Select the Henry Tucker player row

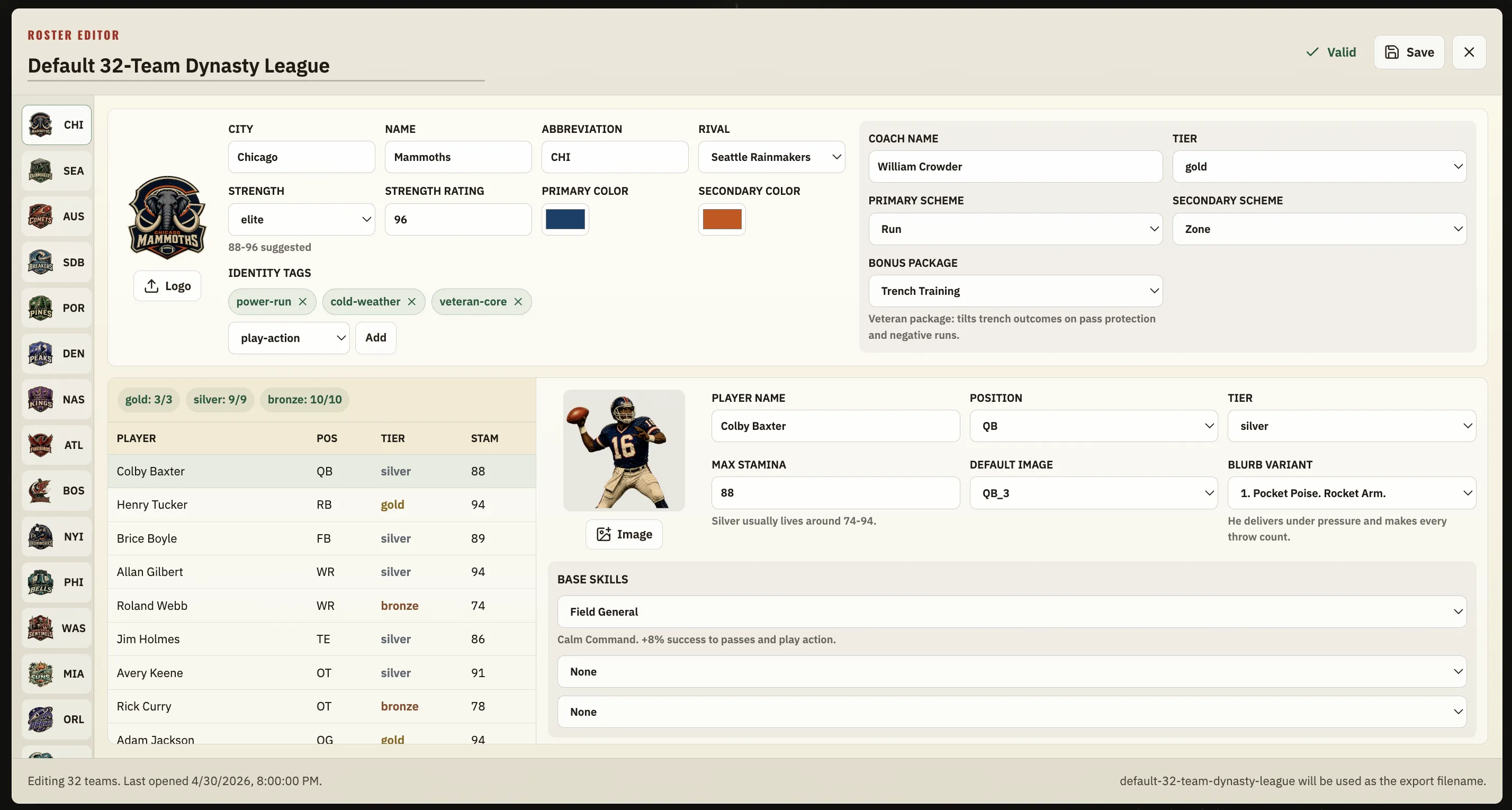[x=322, y=505]
